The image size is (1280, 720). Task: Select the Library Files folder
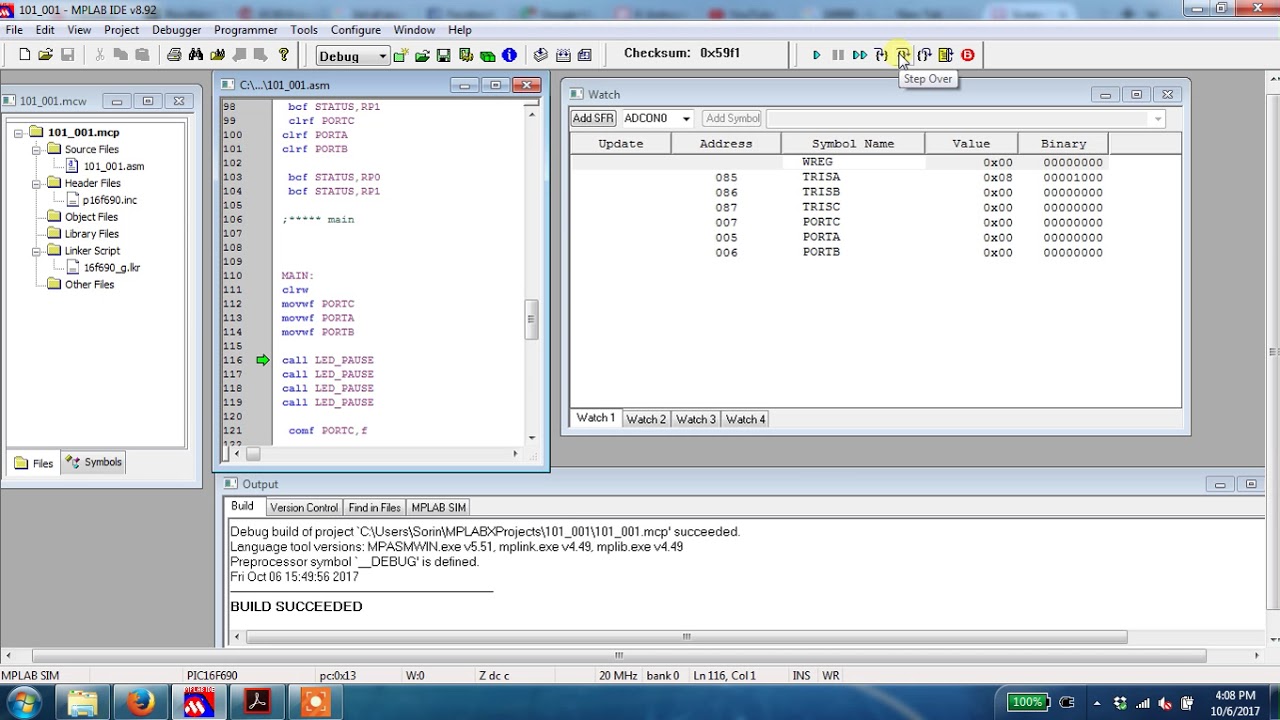pos(92,234)
